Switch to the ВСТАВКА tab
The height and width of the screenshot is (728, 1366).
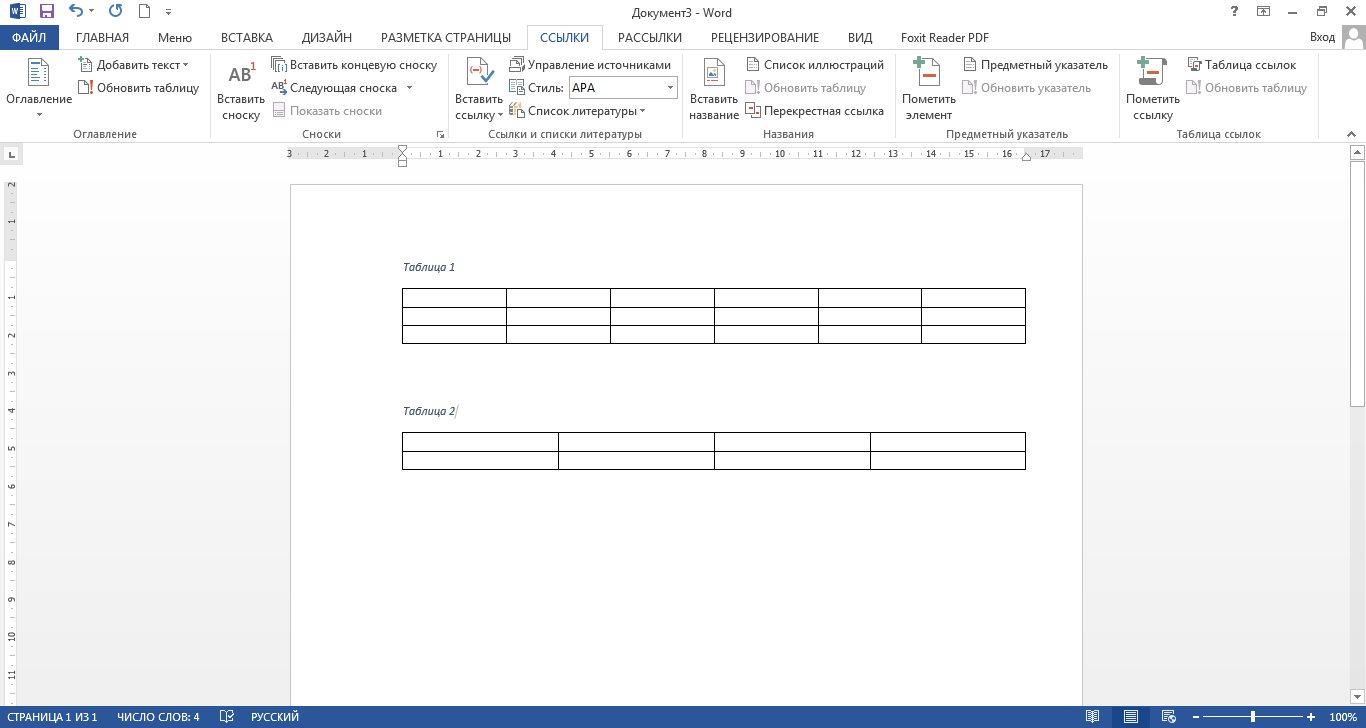[247, 38]
